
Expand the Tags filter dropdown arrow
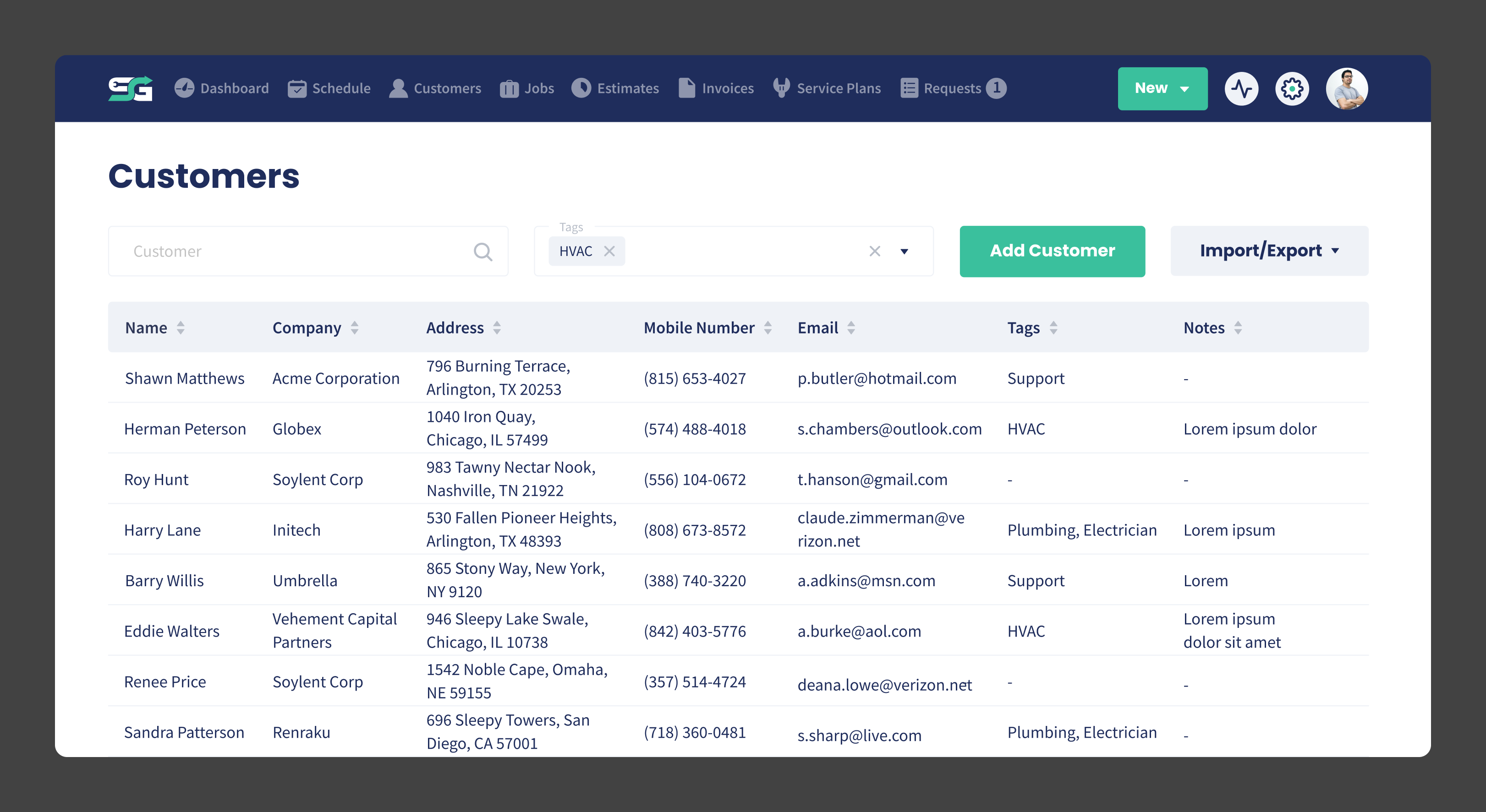[904, 251]
